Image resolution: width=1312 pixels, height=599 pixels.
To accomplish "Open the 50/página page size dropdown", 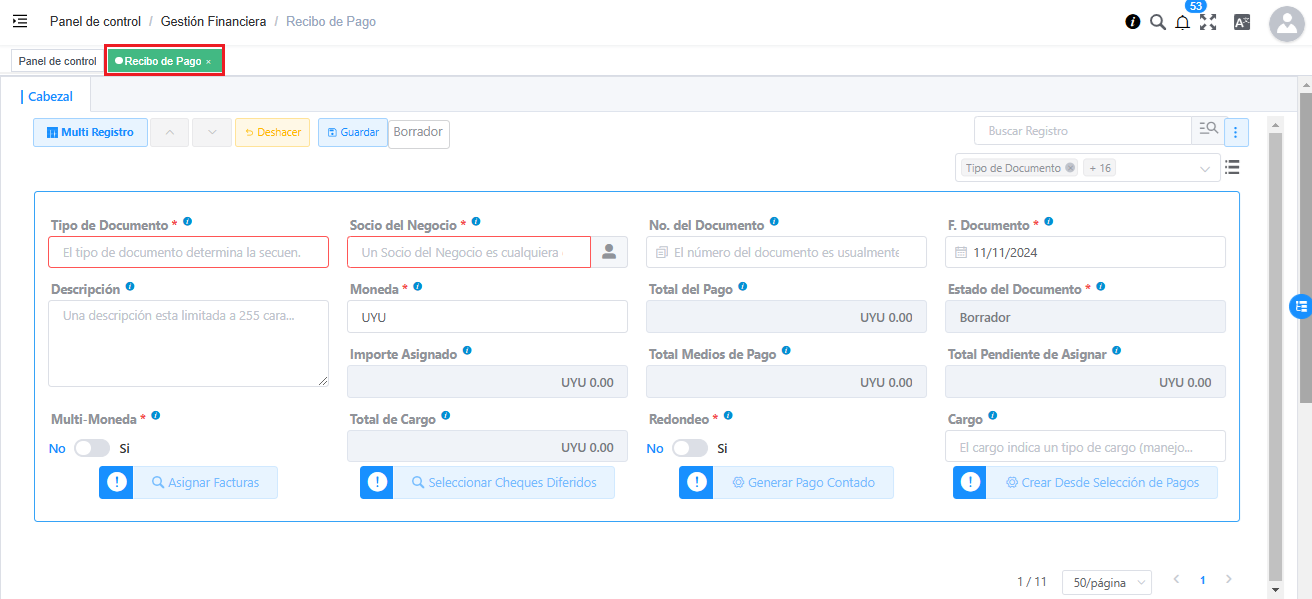I will tap(1106, 582).
